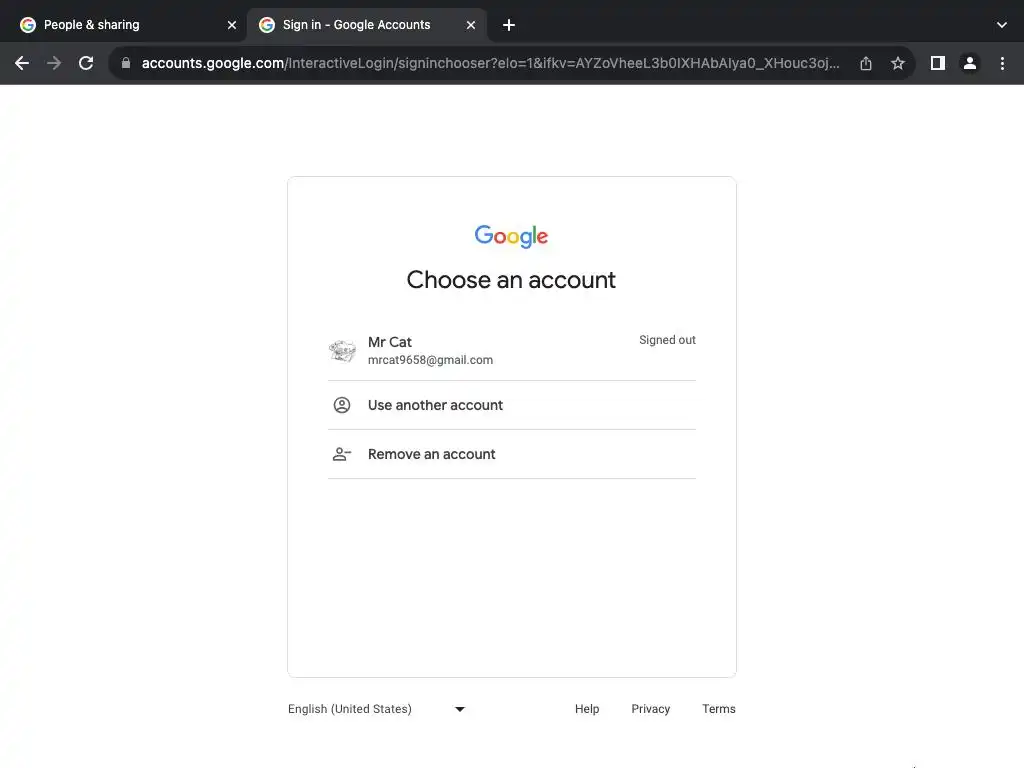Open the Chrome three-dot menu
Image resolution: width=1024 pixels, height=768 pixels.
tap(1002, 63)
